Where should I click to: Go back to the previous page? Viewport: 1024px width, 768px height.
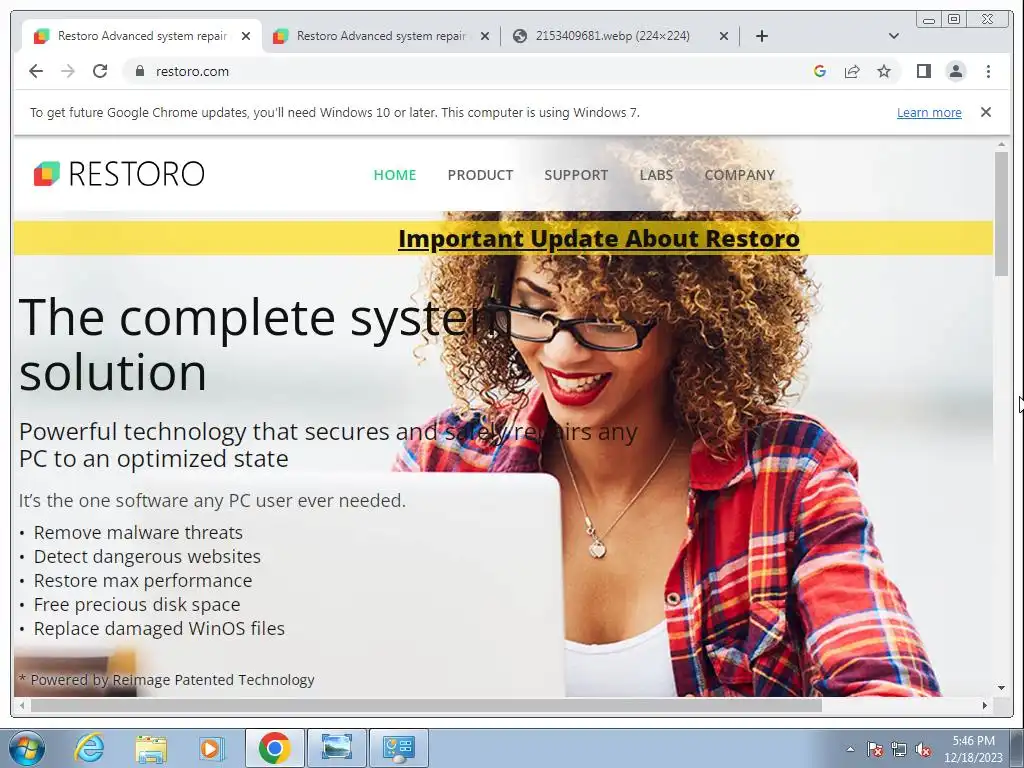[36, 71]
